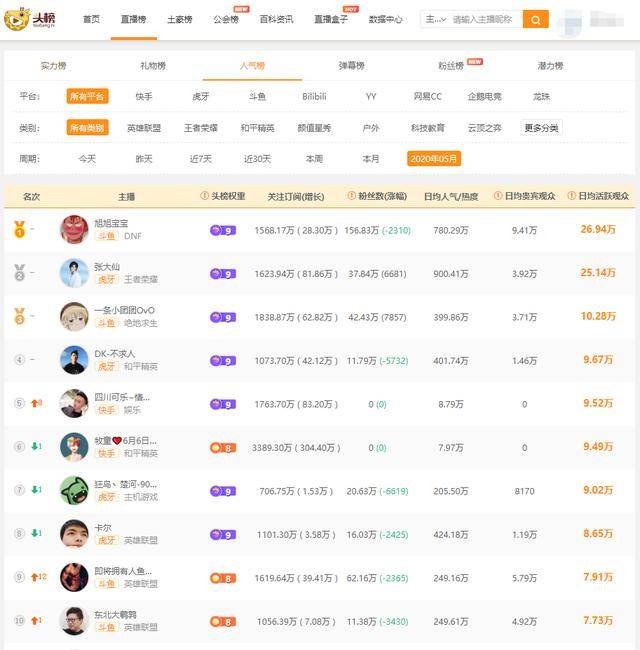Click info icon beside 头榜权重 header
This screenshot has width=640, height=650.
point(204,196)
